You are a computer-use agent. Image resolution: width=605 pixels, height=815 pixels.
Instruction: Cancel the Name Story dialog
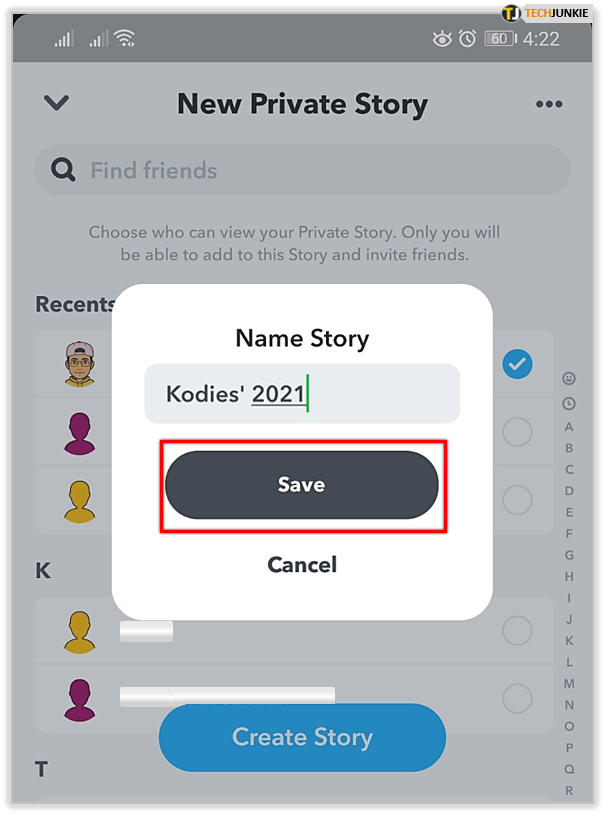click(302, 565)
